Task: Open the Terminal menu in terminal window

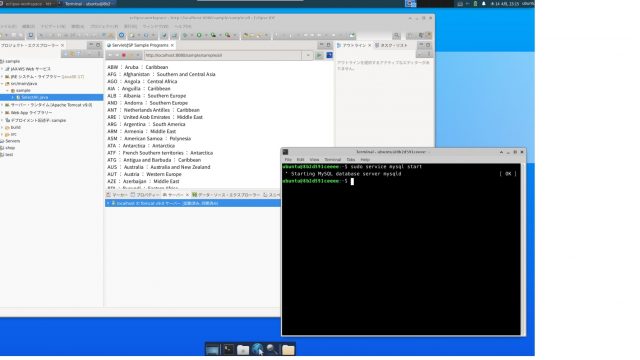Action: click(333, 160)
